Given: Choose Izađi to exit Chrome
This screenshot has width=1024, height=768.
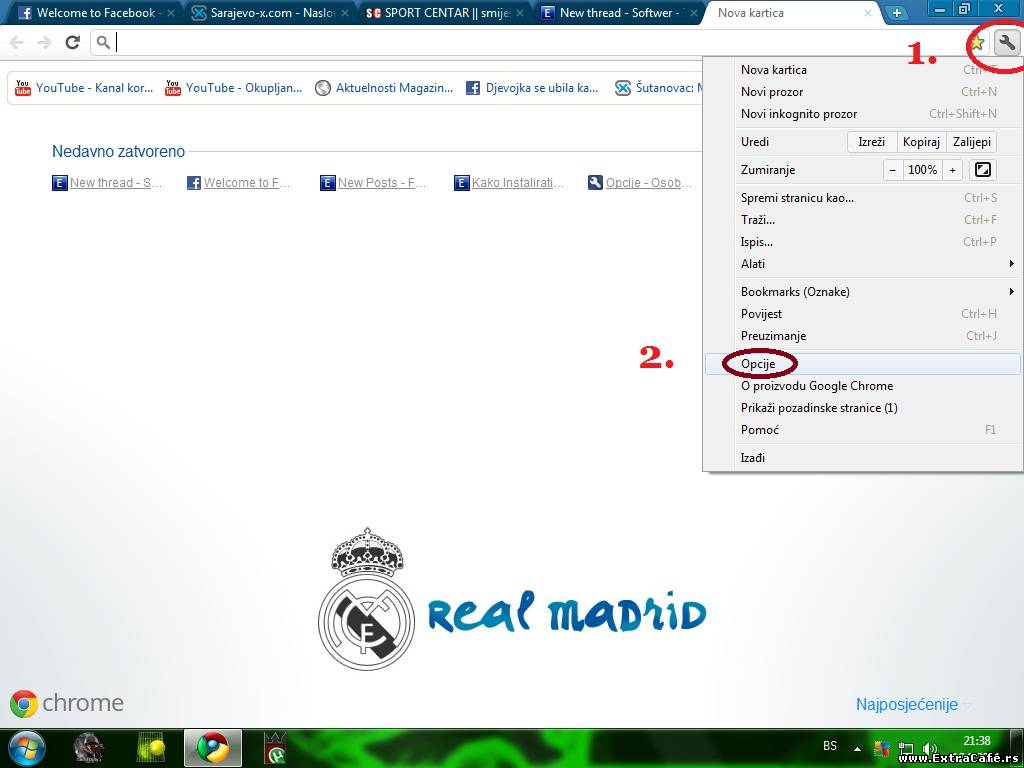Looking at the screenshot, I should [x=863, y=458].
